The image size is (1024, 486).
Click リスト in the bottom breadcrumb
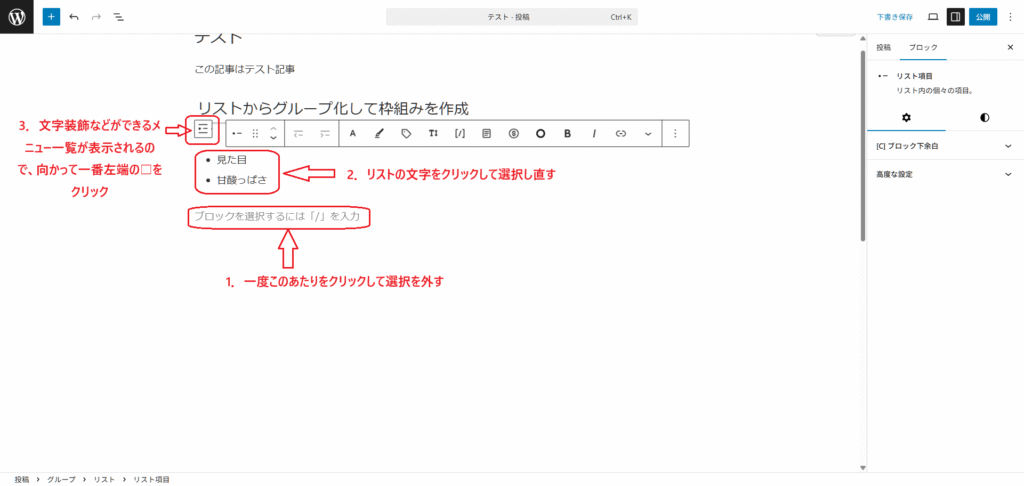pos(105,479)
